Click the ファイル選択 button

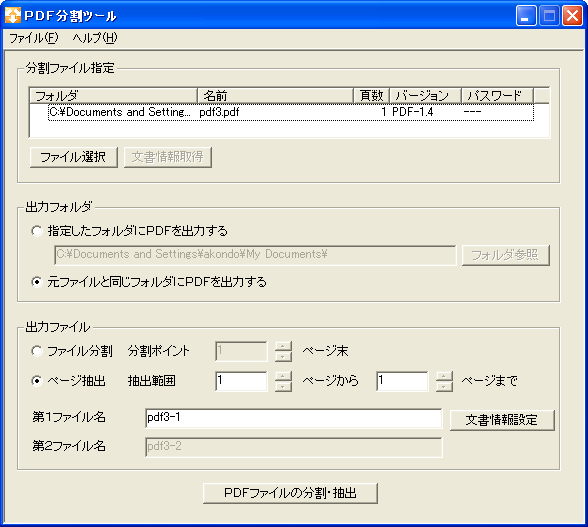[x=74, y=157]
